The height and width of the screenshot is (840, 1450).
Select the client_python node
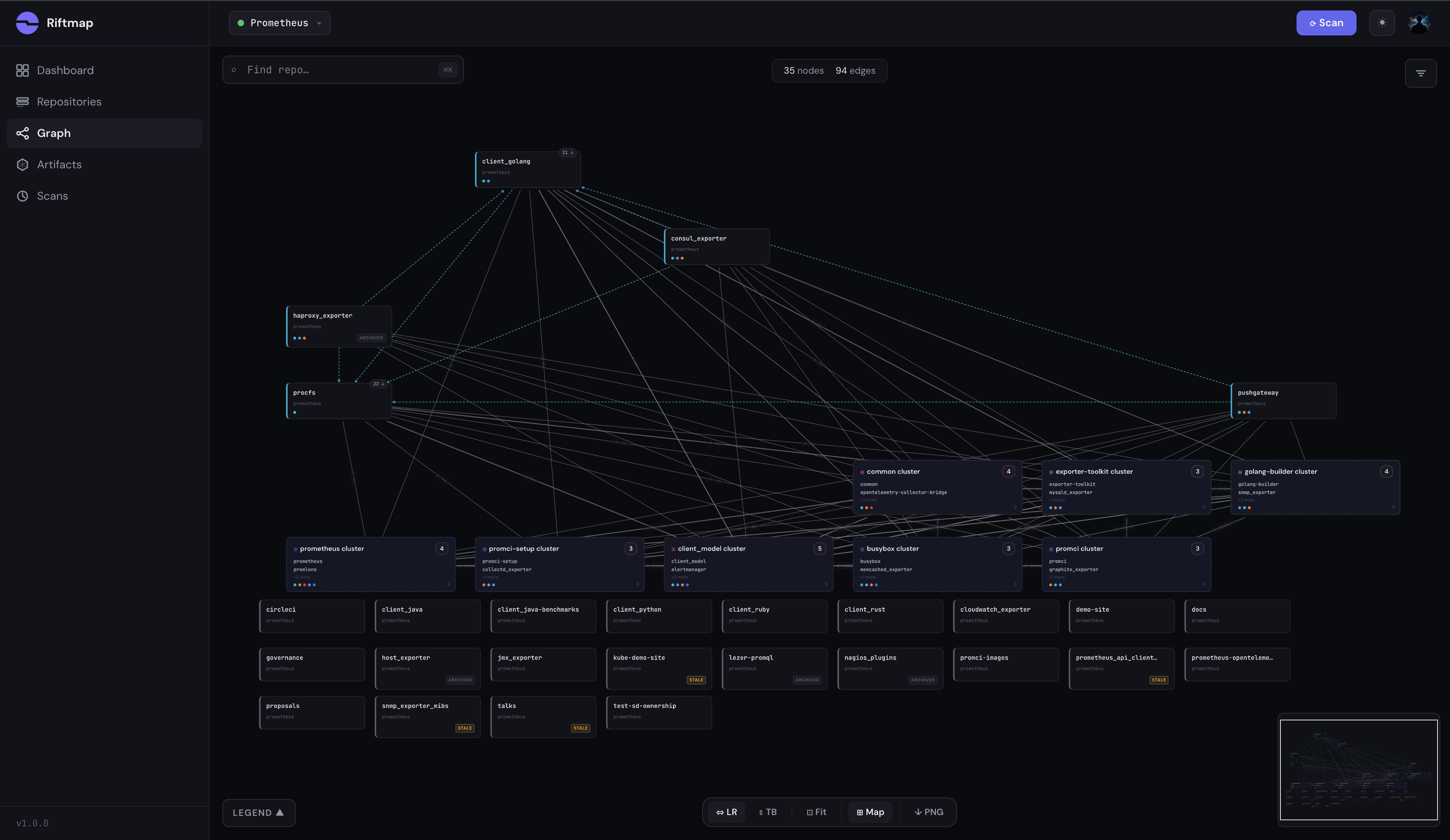coord(659,616)
